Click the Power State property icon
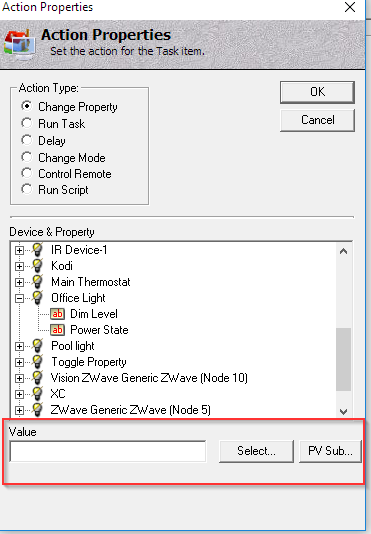The height and width of the screenshot is (534, 371). tap(57, 330)
